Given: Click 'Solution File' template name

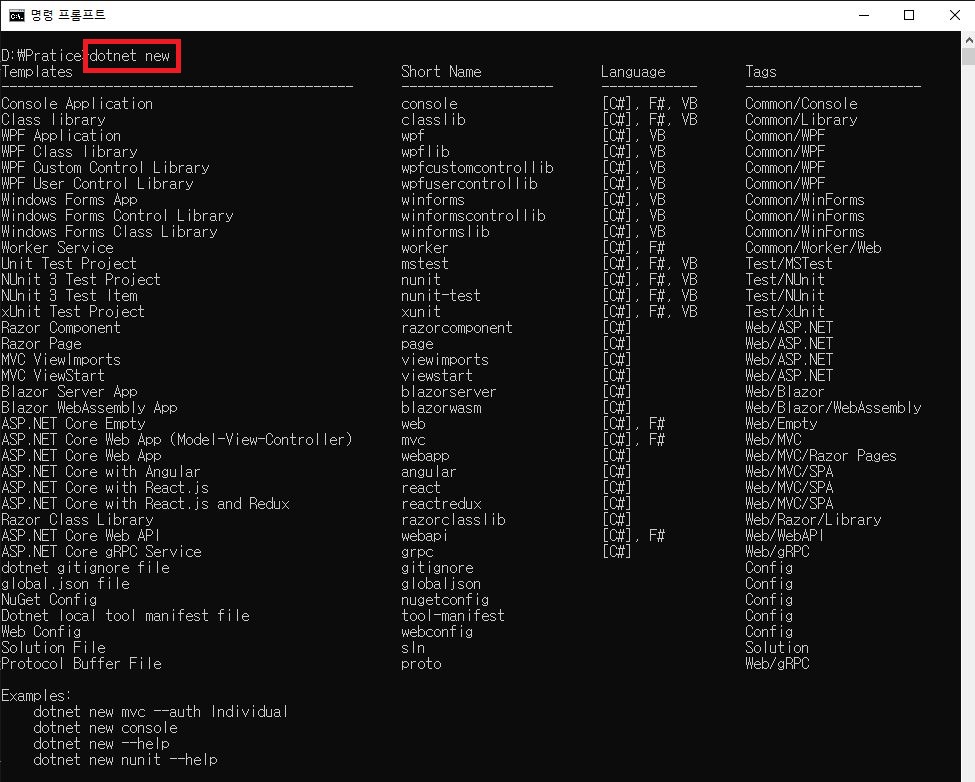Looking at the screenshot, I should coord(53,648).
